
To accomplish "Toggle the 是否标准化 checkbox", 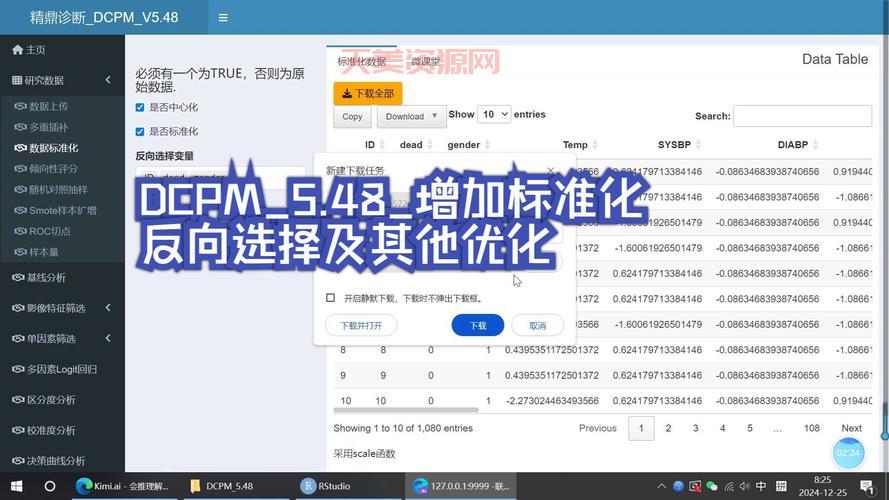I will pyautogui.click(x=140, y=132).
